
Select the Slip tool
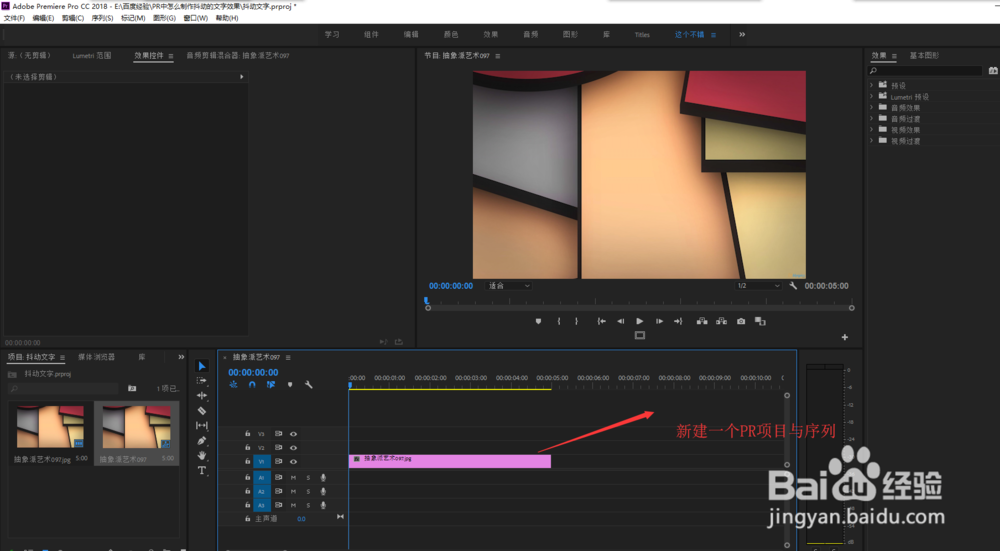pos(202,425)
